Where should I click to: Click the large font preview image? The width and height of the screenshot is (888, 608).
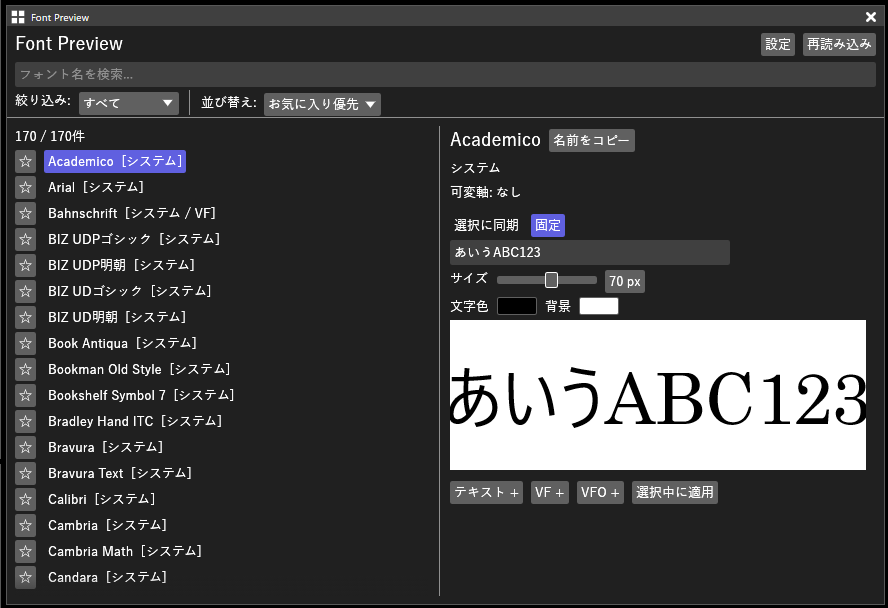pos(658,395)
